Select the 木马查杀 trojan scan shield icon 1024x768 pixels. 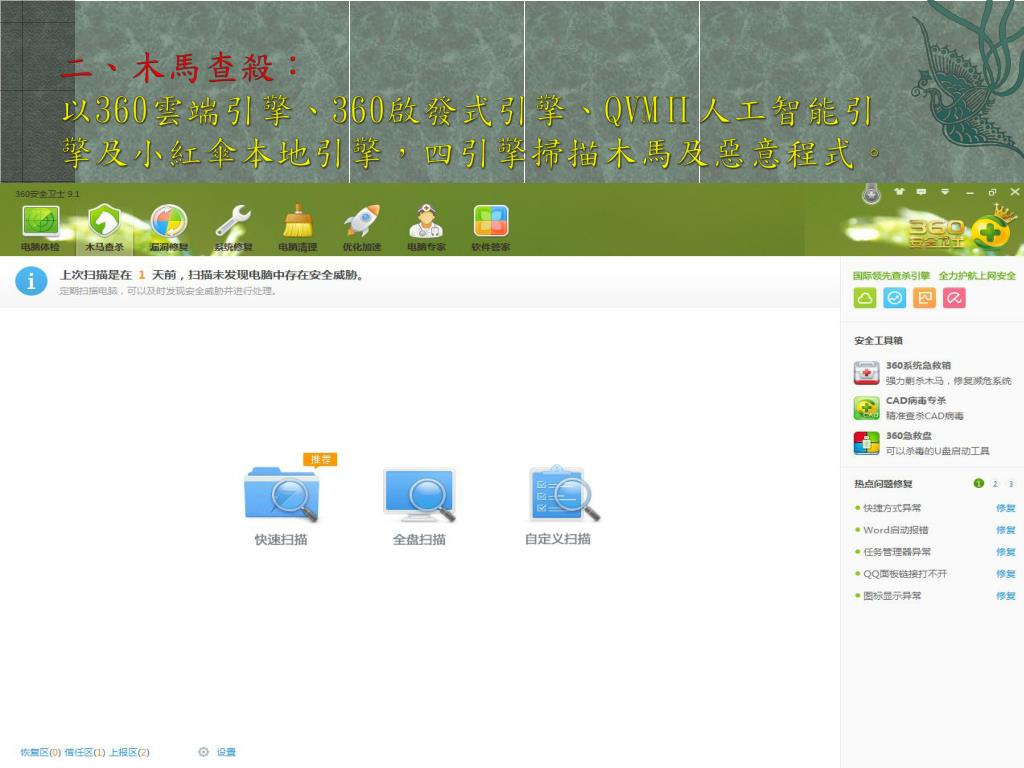[104, 221]
